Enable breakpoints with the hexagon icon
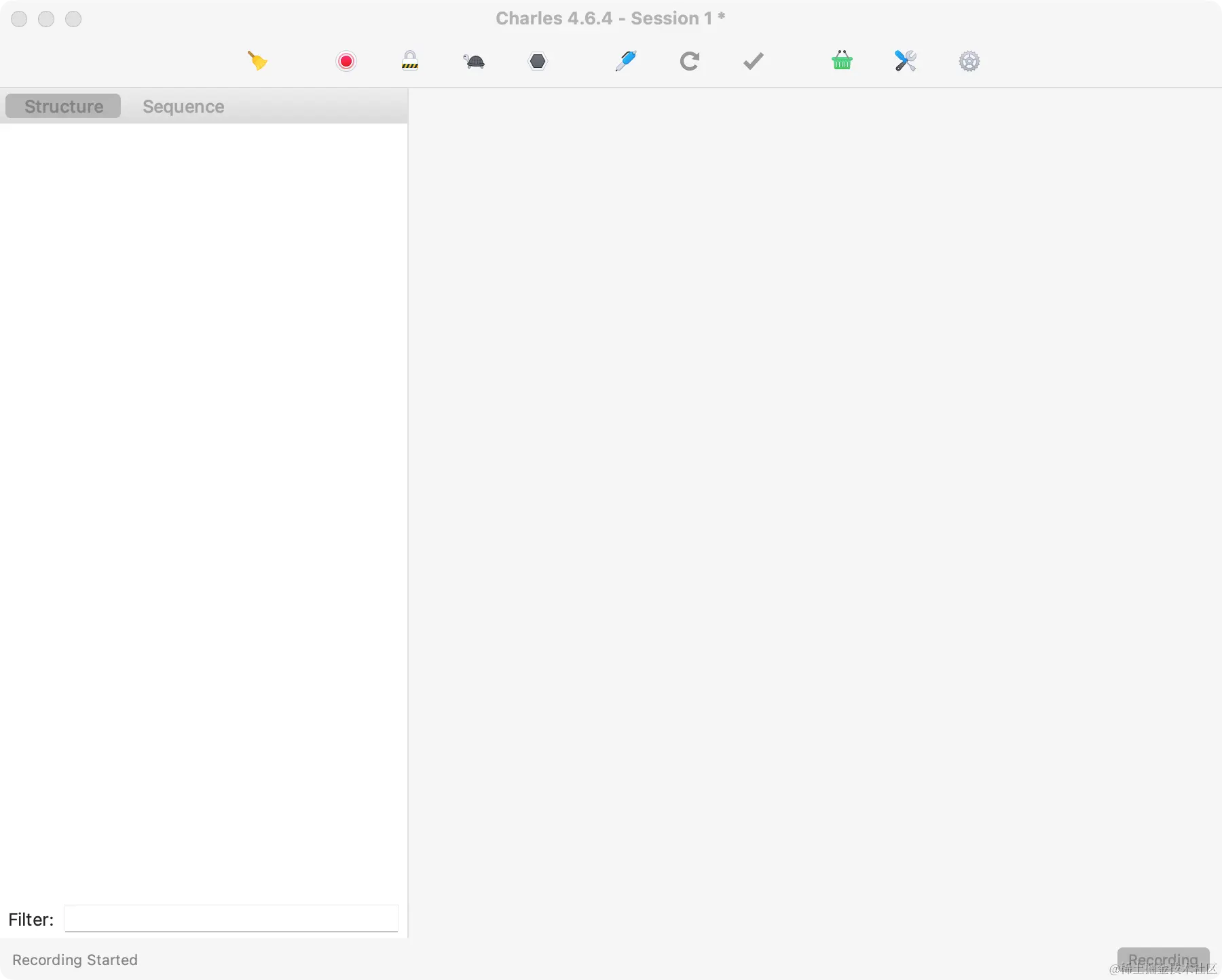Viewport: 1222px width, 980px height. click(x=538, y=61)
